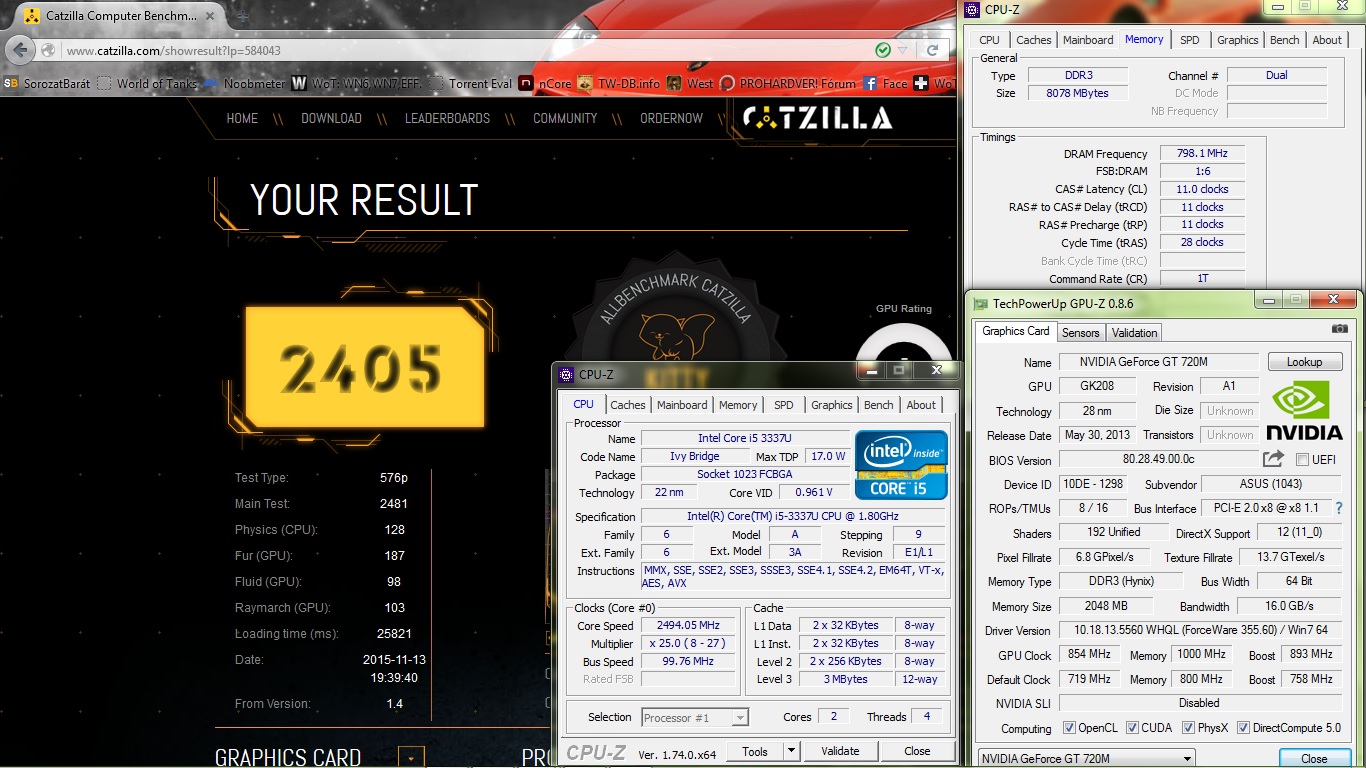Click the Catzilla logo in the site header
The width and height of the screenshot is (1366, 768).
[x=816, y=118]
